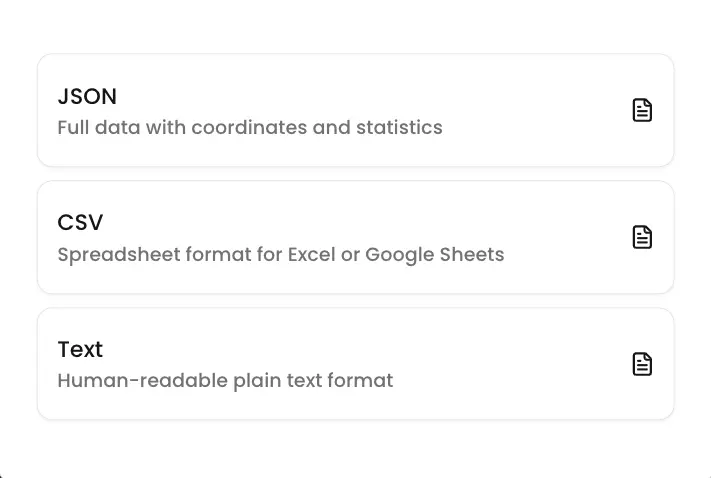Click "Full data with coordinates and statistics"

tap(250, 128)
